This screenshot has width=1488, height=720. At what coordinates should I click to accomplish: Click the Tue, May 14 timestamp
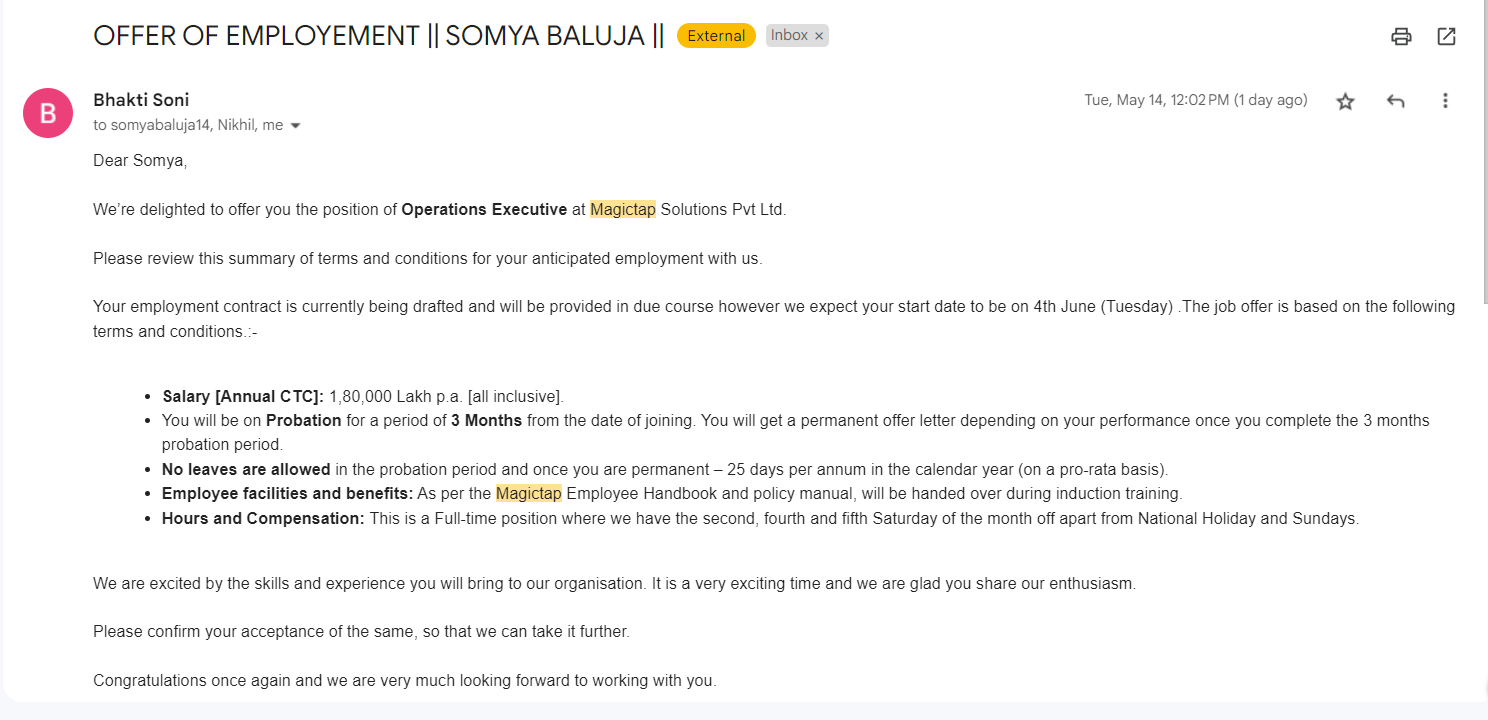pyautogui.click(x=1196, y=100)
